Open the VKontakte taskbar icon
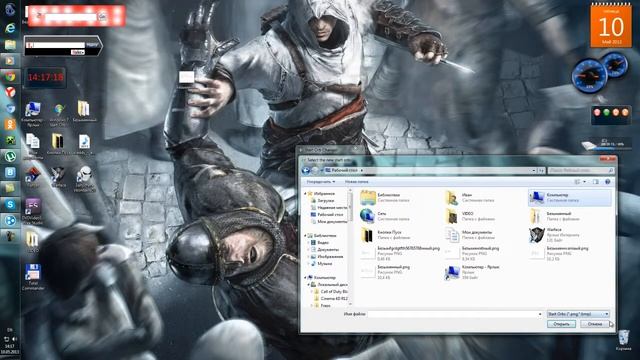 click(x=10, y=172)
